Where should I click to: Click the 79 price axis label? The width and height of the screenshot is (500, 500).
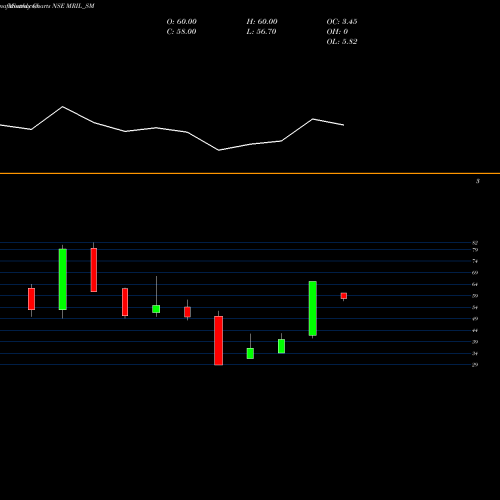tap(475, 250)
